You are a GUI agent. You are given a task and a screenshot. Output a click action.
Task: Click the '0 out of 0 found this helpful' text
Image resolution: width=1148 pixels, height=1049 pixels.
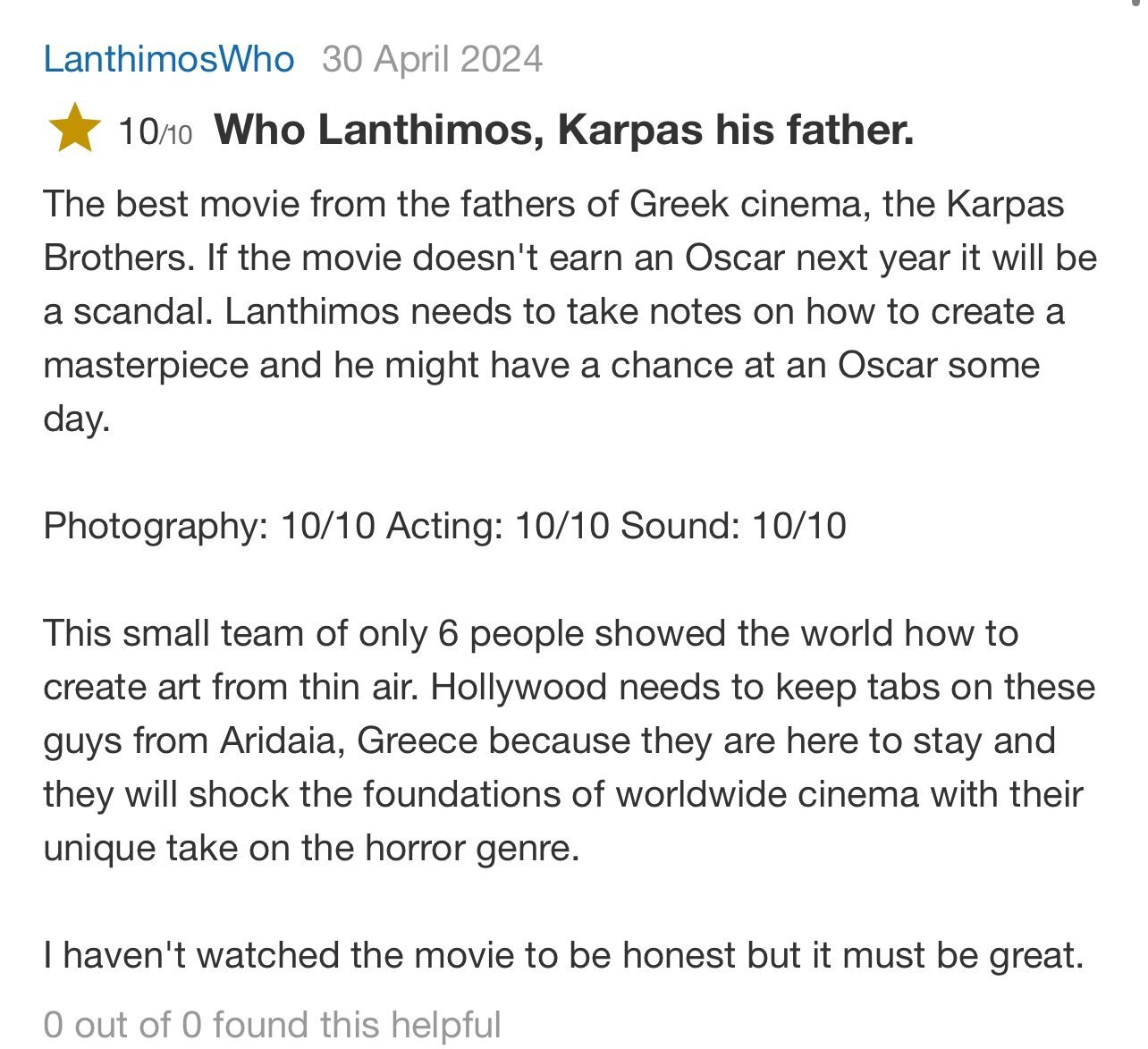[272, 1025]
